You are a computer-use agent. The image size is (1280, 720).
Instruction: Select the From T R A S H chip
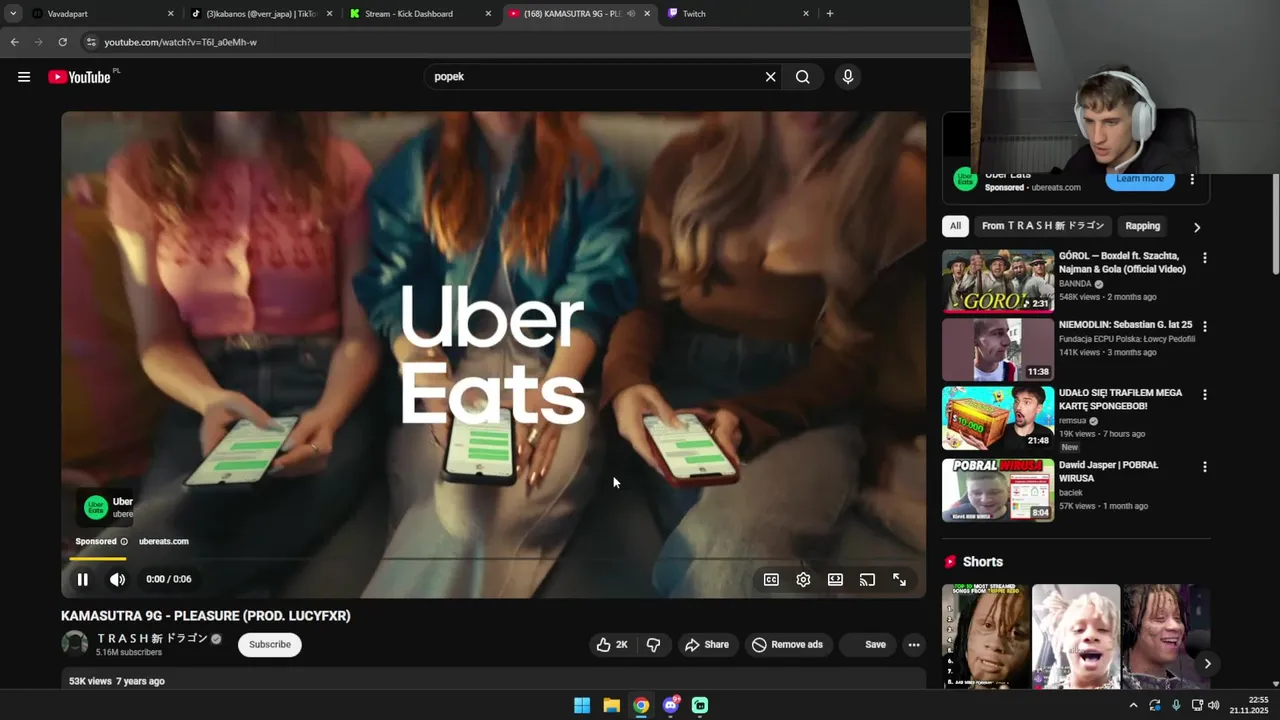click(1043, 226)
